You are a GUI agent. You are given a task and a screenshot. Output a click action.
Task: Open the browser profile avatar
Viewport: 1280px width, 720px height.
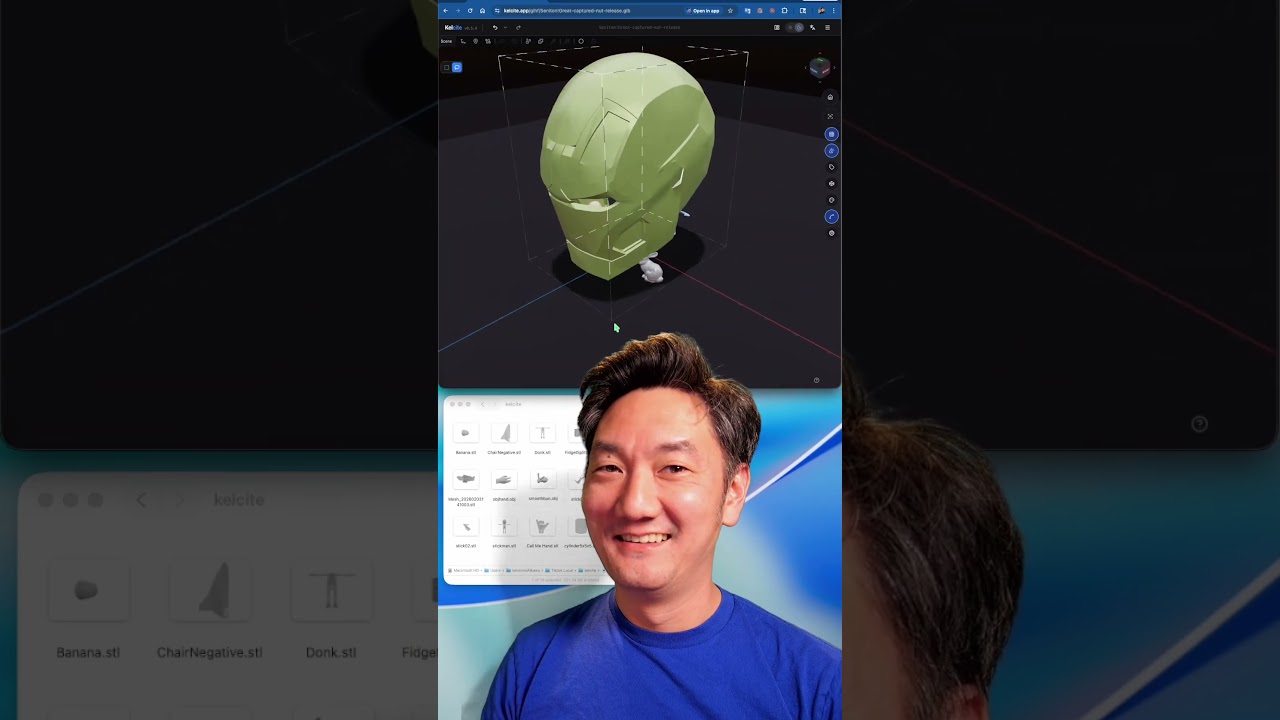click(x=821, y=11)
